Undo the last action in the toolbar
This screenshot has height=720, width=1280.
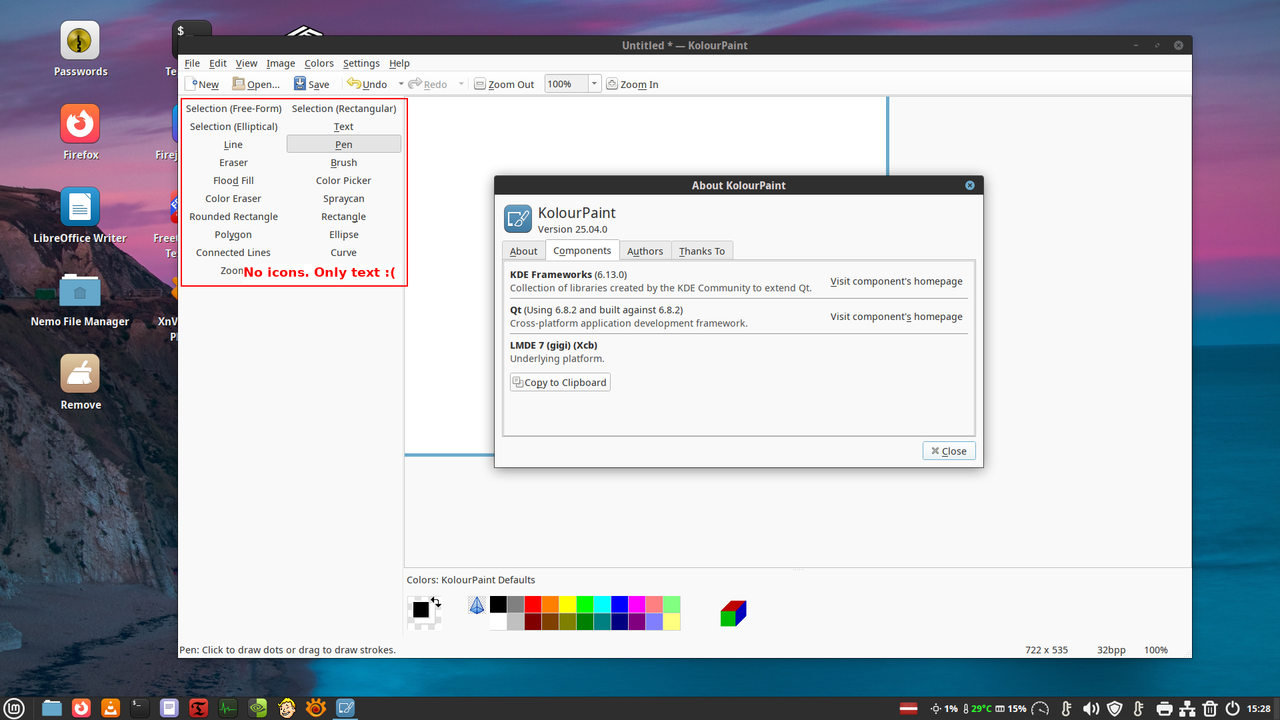pyautogui.click(x=367, y=84)
